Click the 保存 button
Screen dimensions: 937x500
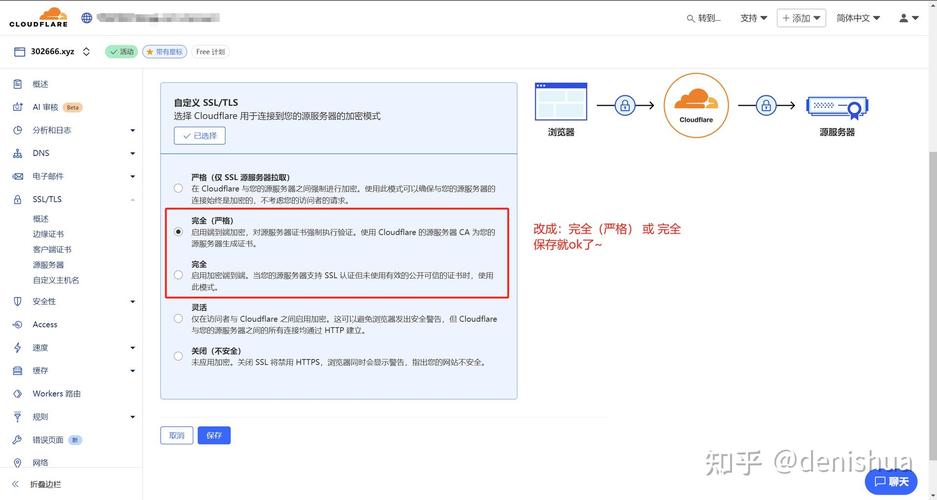(x=214, y=435)
